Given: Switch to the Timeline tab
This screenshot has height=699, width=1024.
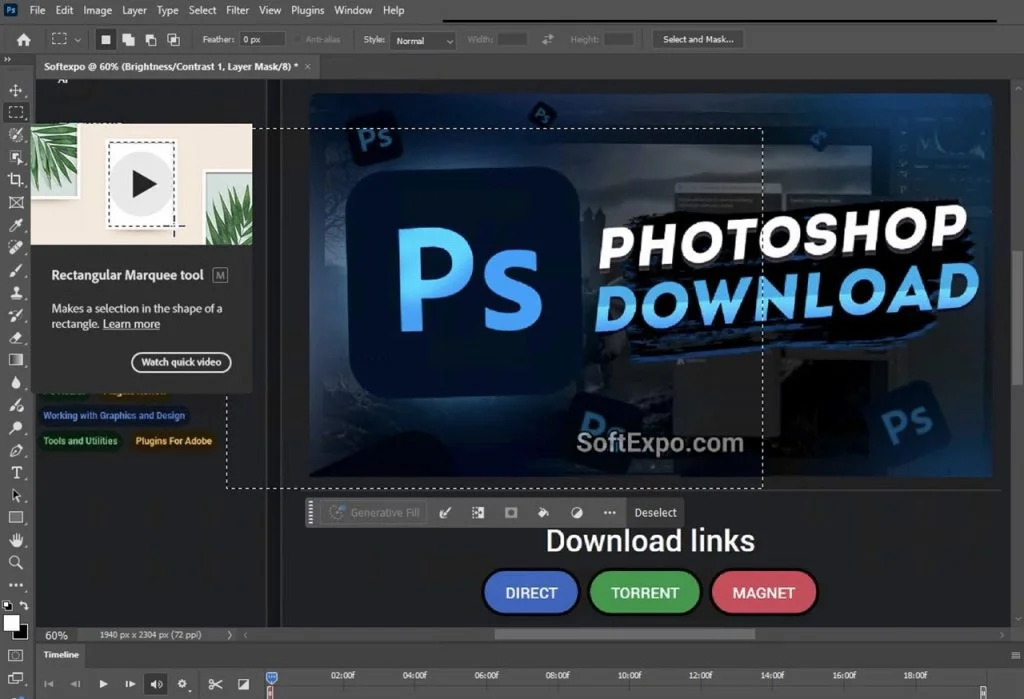Looking at the screenshot, I should click(x=60, y=655).
